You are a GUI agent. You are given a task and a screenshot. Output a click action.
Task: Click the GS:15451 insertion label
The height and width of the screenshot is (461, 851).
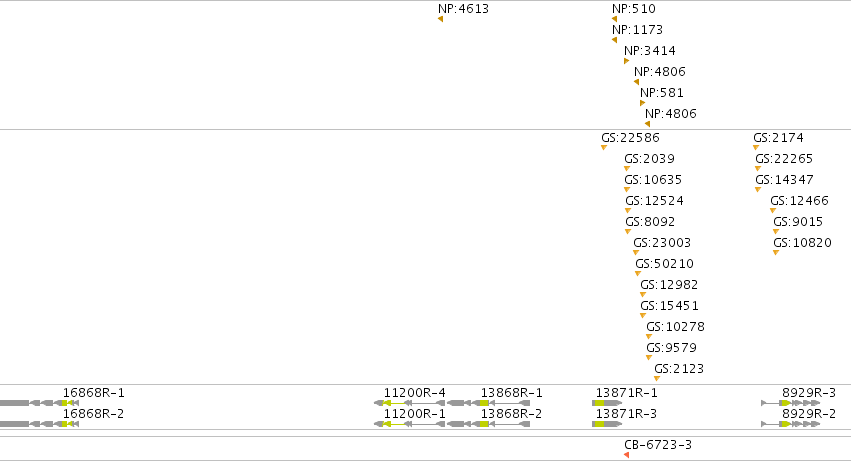click(669, 306)
